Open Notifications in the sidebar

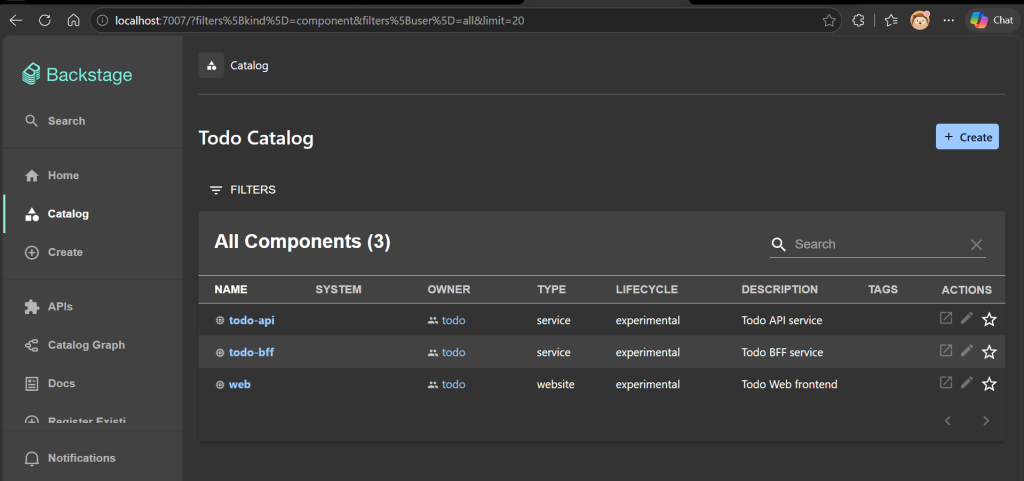point(70,458)
